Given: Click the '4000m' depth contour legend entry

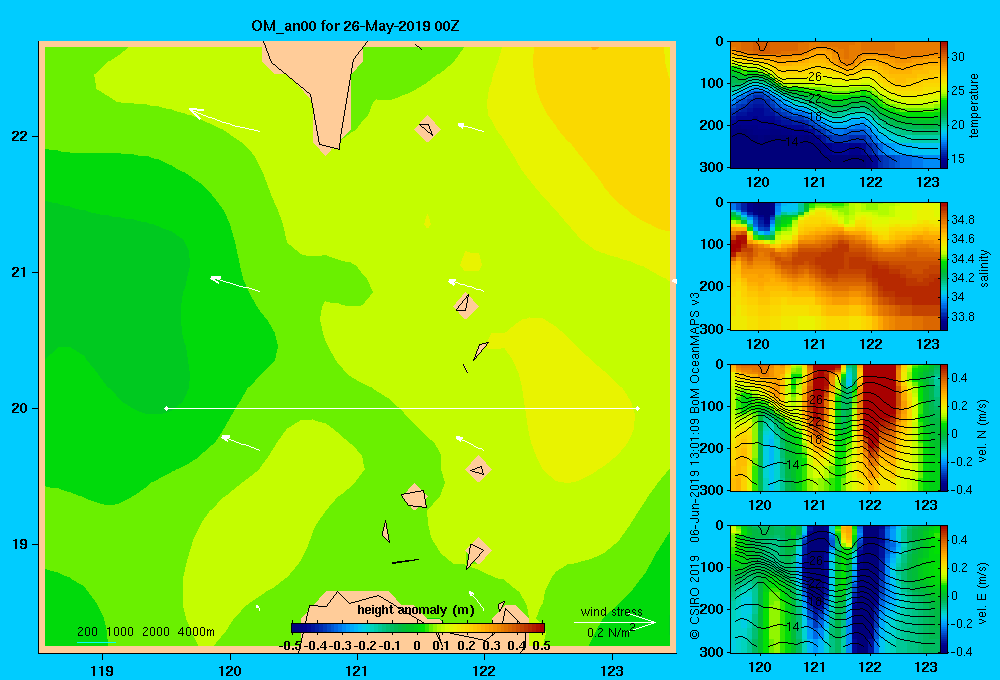Looking at the screenshot, I should pos(196,632).
